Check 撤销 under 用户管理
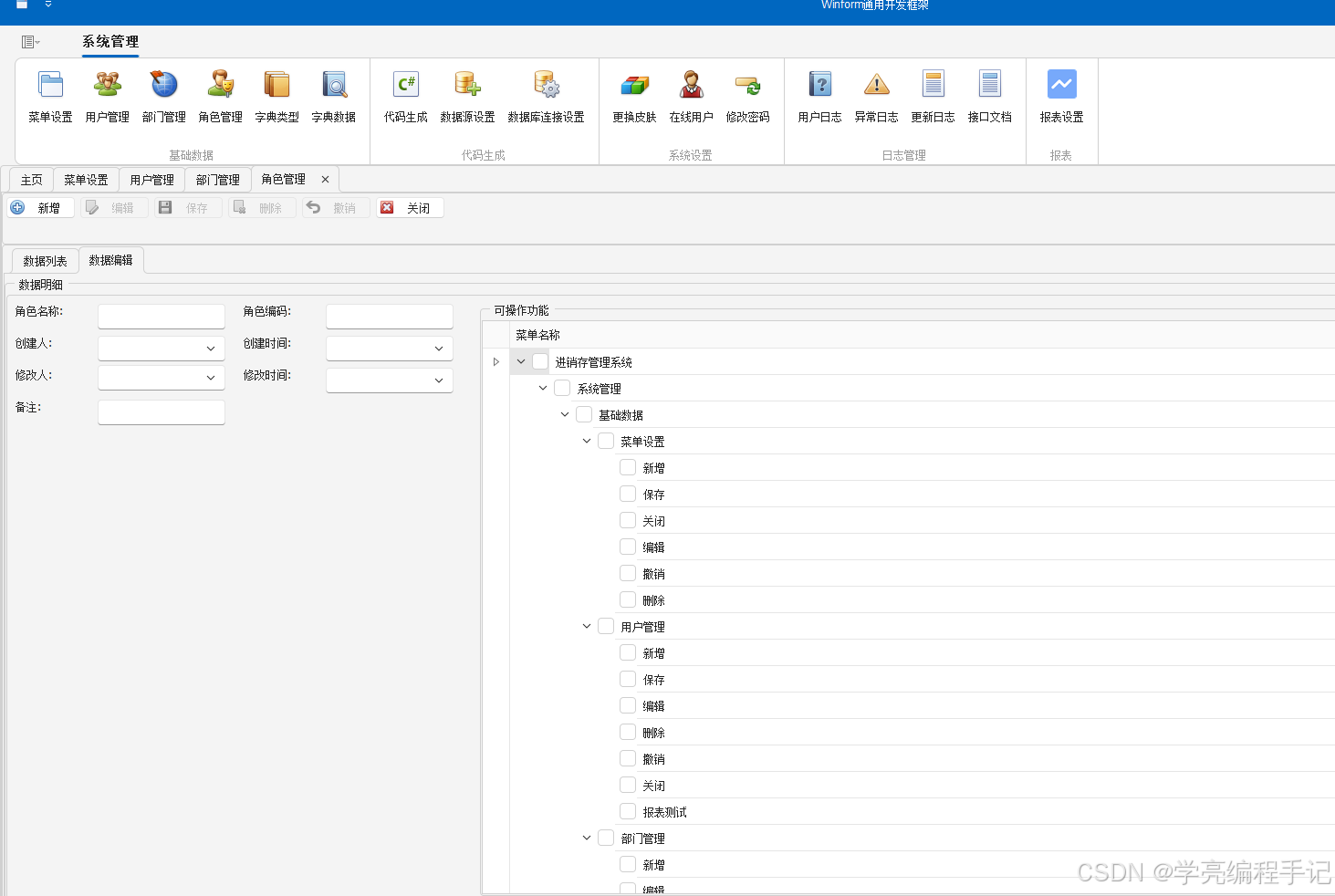Viewport: 1335px width, 896px height. [x=628, y=758]
